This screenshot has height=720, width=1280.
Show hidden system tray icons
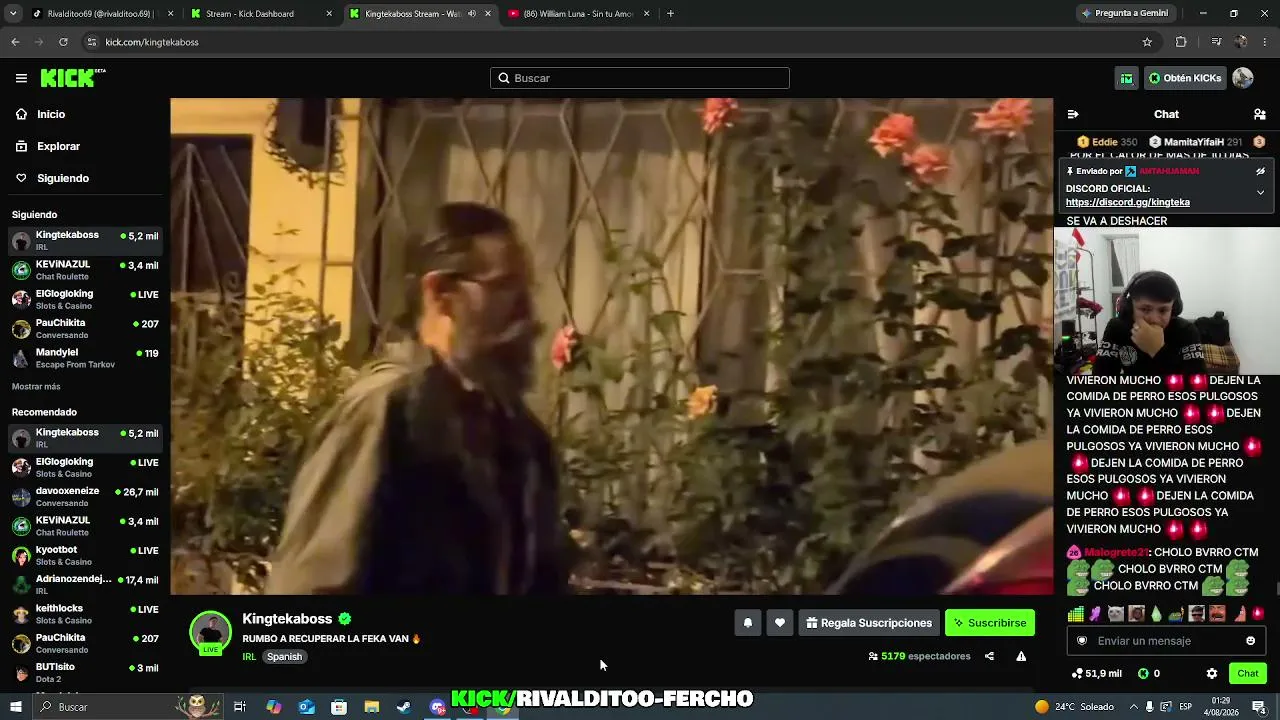tap(1133, 707)
